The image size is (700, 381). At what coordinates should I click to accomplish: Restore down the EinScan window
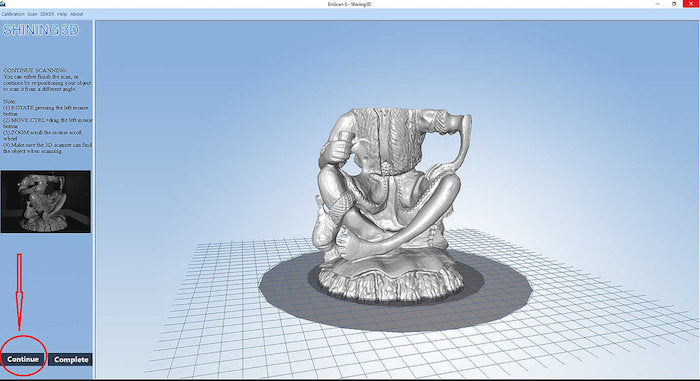tap(674, 4)
